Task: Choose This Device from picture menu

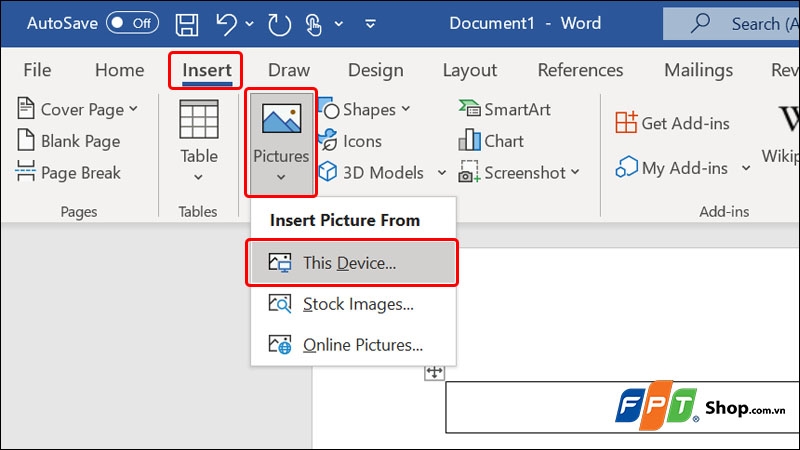Action: click(350, 264)
